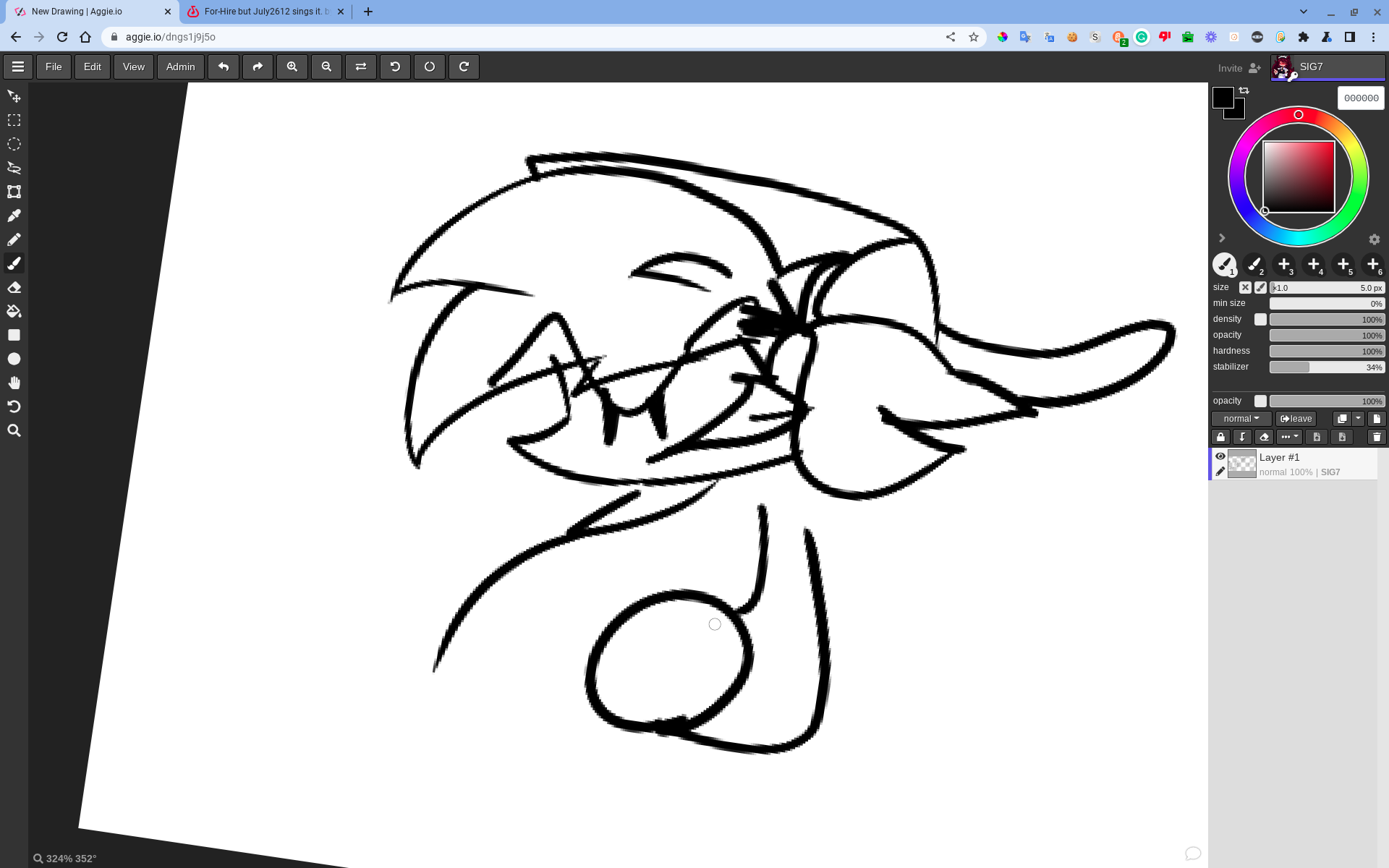
Task: Select the Ellipse shape tool
Action: (x=14, y=359)
